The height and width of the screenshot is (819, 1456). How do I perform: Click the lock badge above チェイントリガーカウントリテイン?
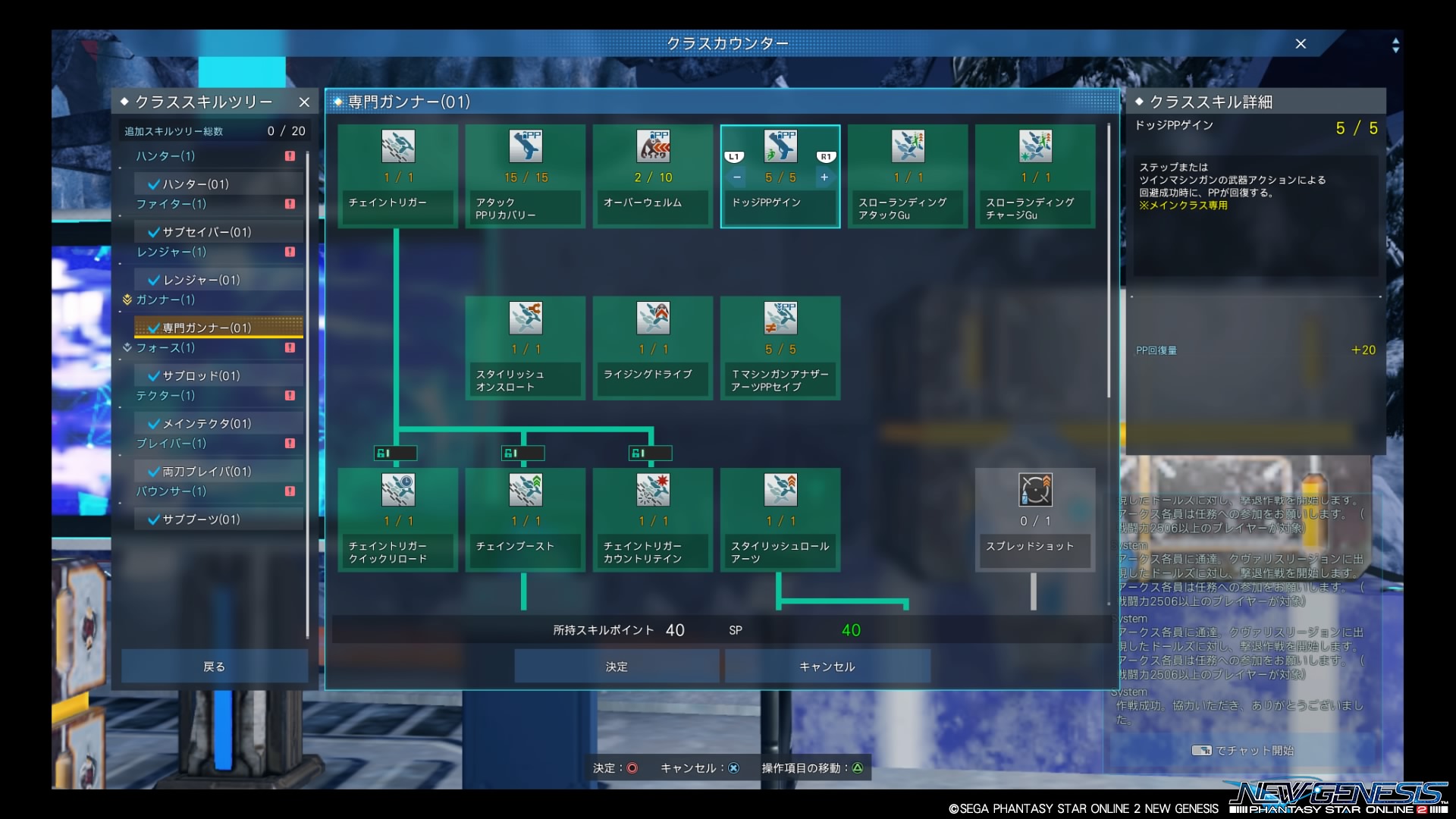650,453
